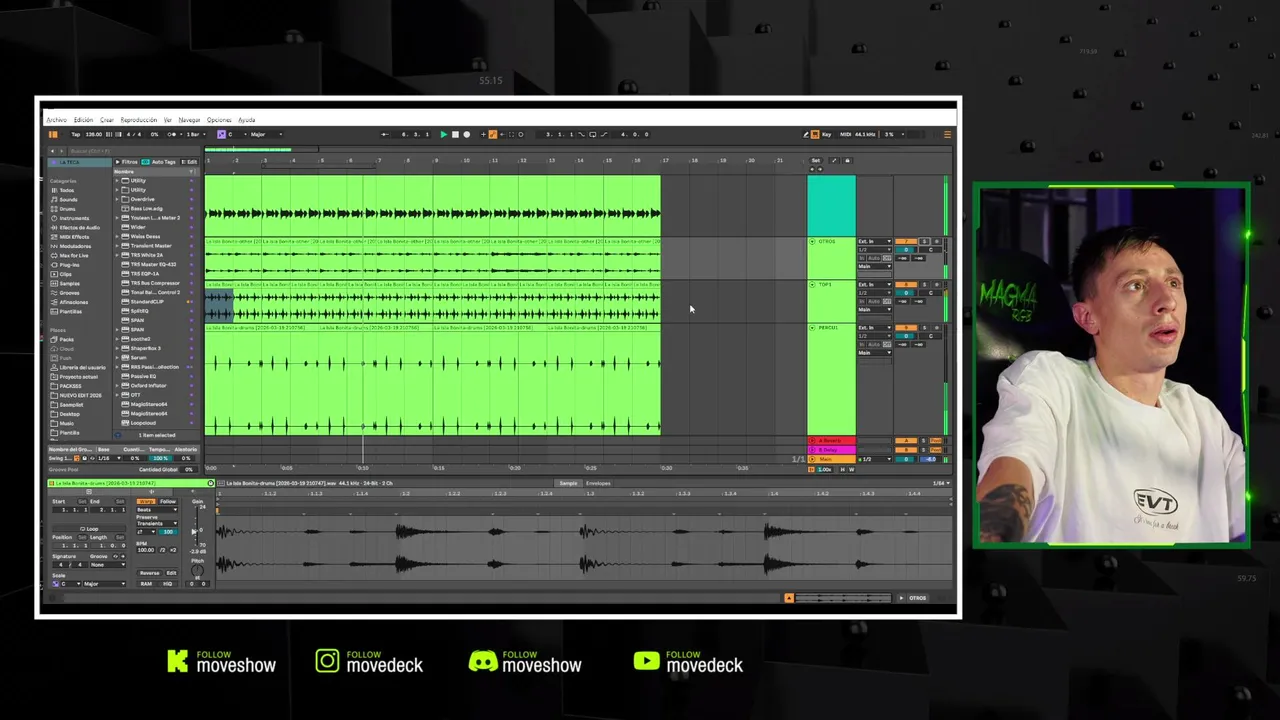Image resolution: width=1280 pixels, height=720 pixels.
Task: Click the lock envelopes icon
Action: pos(847,160)
